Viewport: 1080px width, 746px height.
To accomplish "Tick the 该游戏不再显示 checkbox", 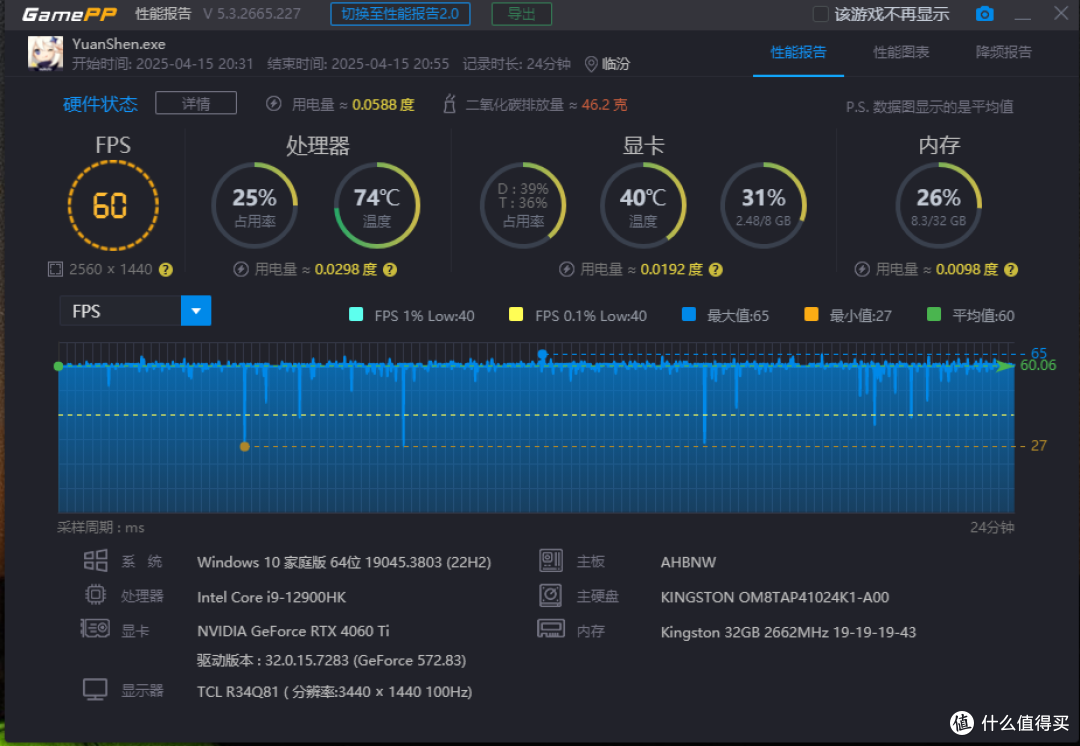I will tap(820, 14).
